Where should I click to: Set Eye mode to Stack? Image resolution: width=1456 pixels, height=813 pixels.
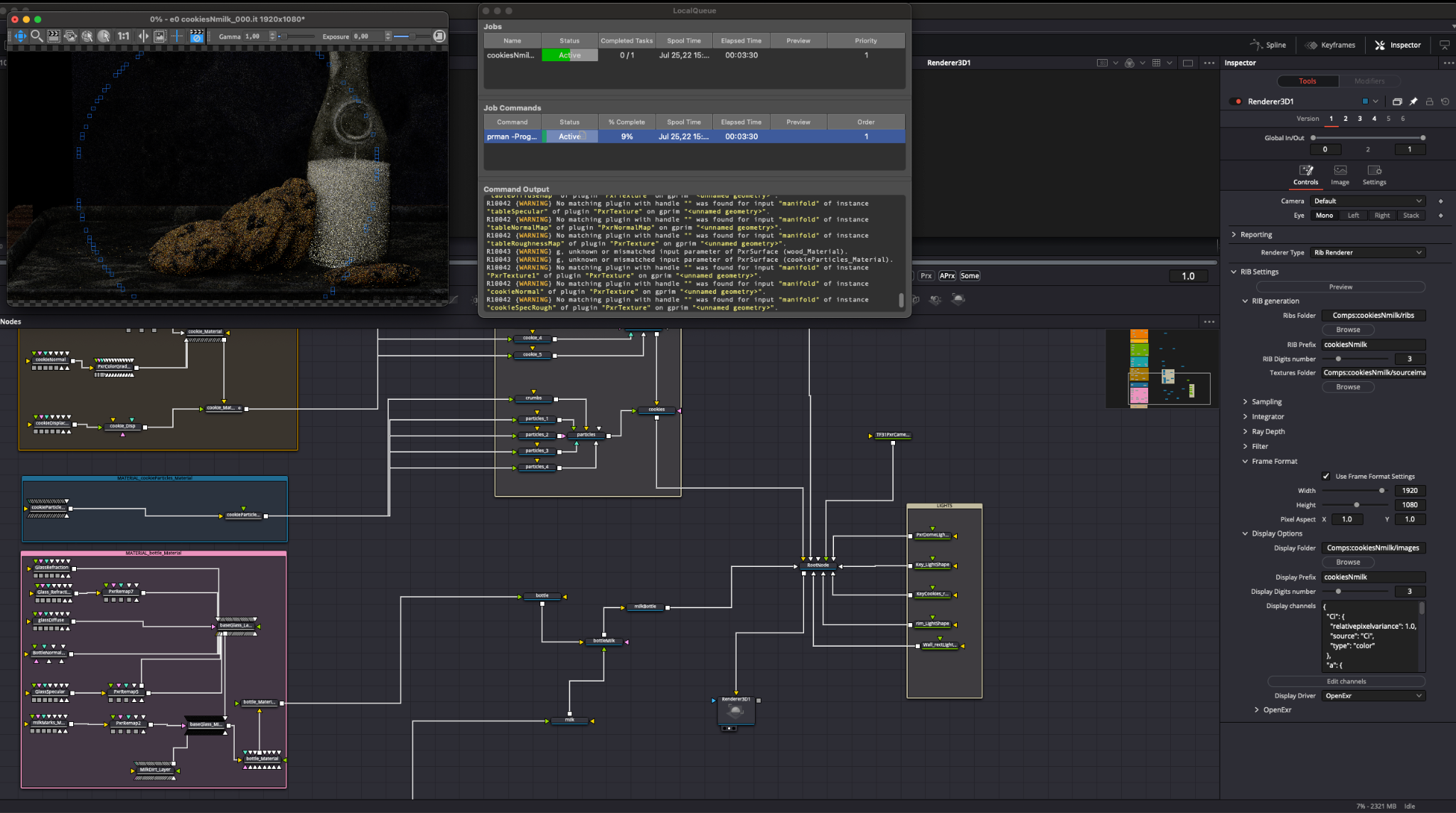(x=1411, y=216)
